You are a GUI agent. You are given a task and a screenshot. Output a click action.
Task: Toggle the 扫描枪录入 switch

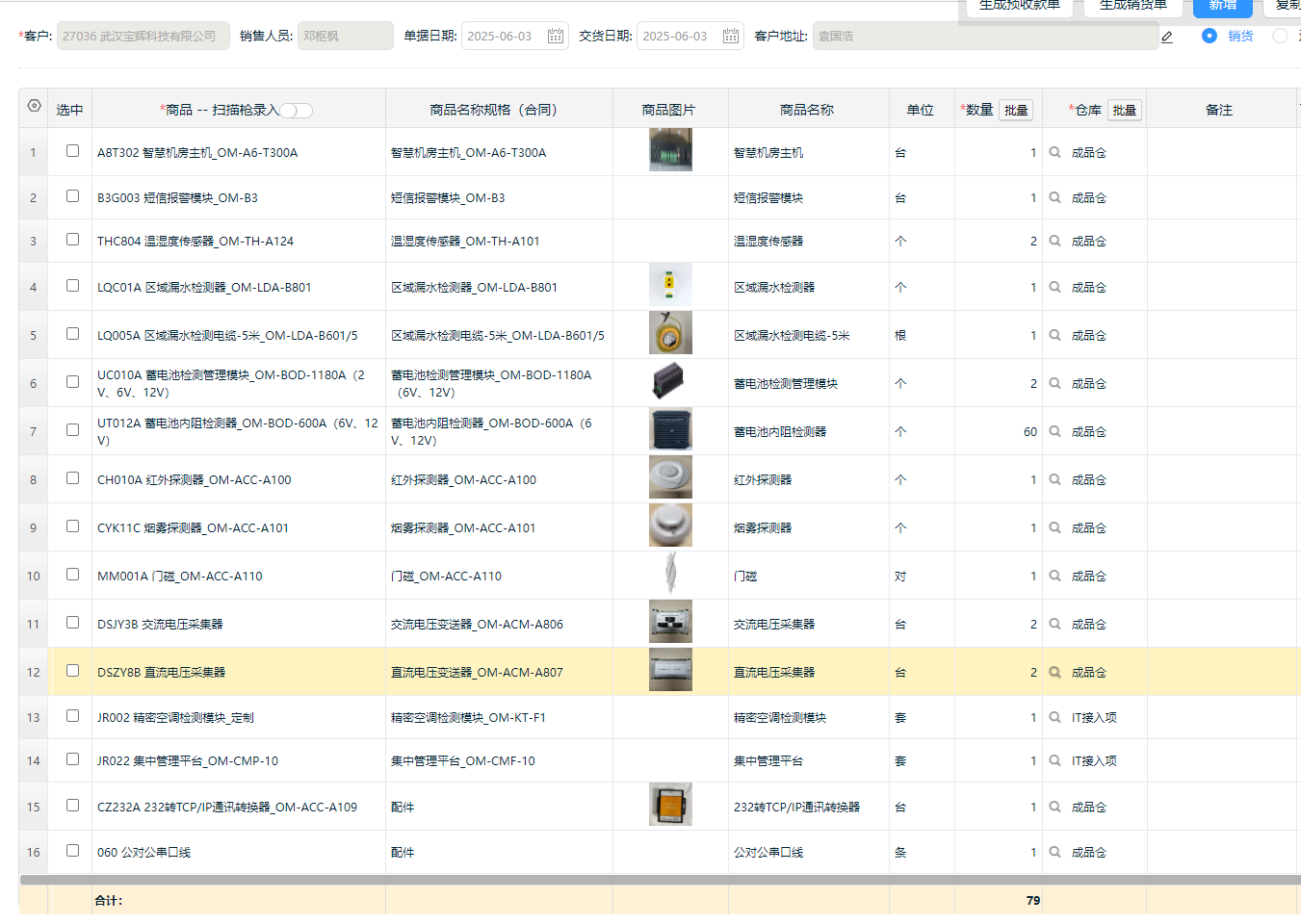[x=297, y=111]
